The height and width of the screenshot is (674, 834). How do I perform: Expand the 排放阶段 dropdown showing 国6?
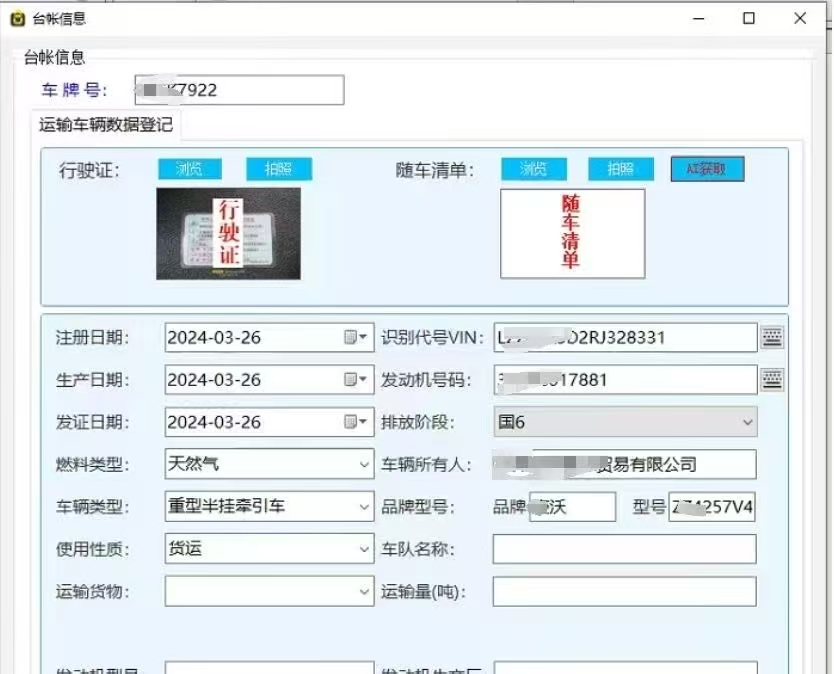[746, 423]
